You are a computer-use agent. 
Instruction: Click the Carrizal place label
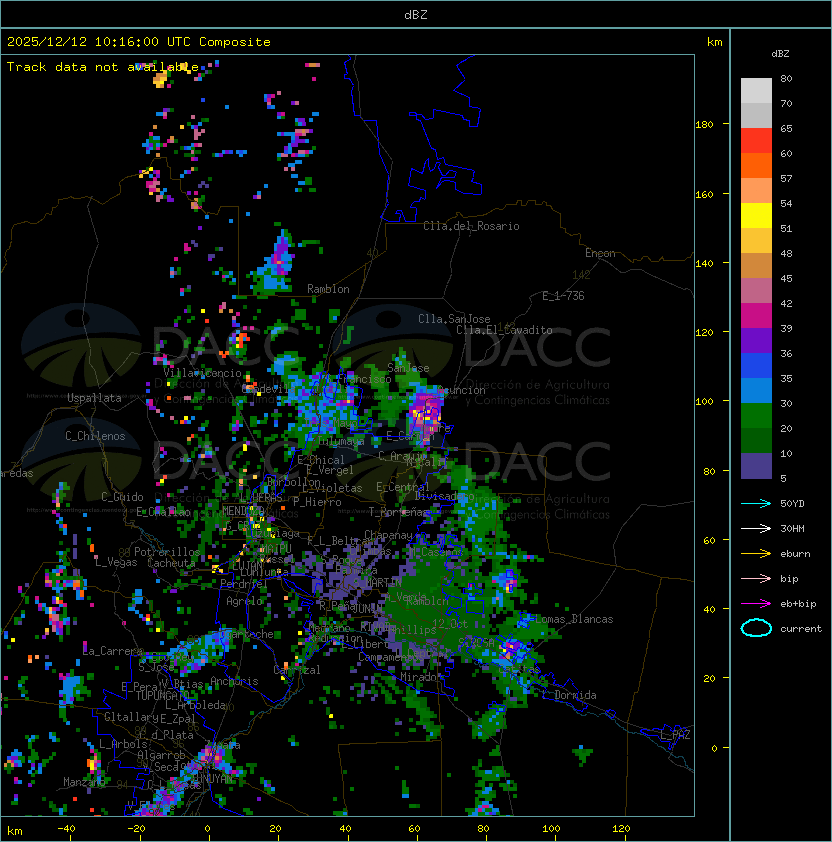(x=297, y=670)
